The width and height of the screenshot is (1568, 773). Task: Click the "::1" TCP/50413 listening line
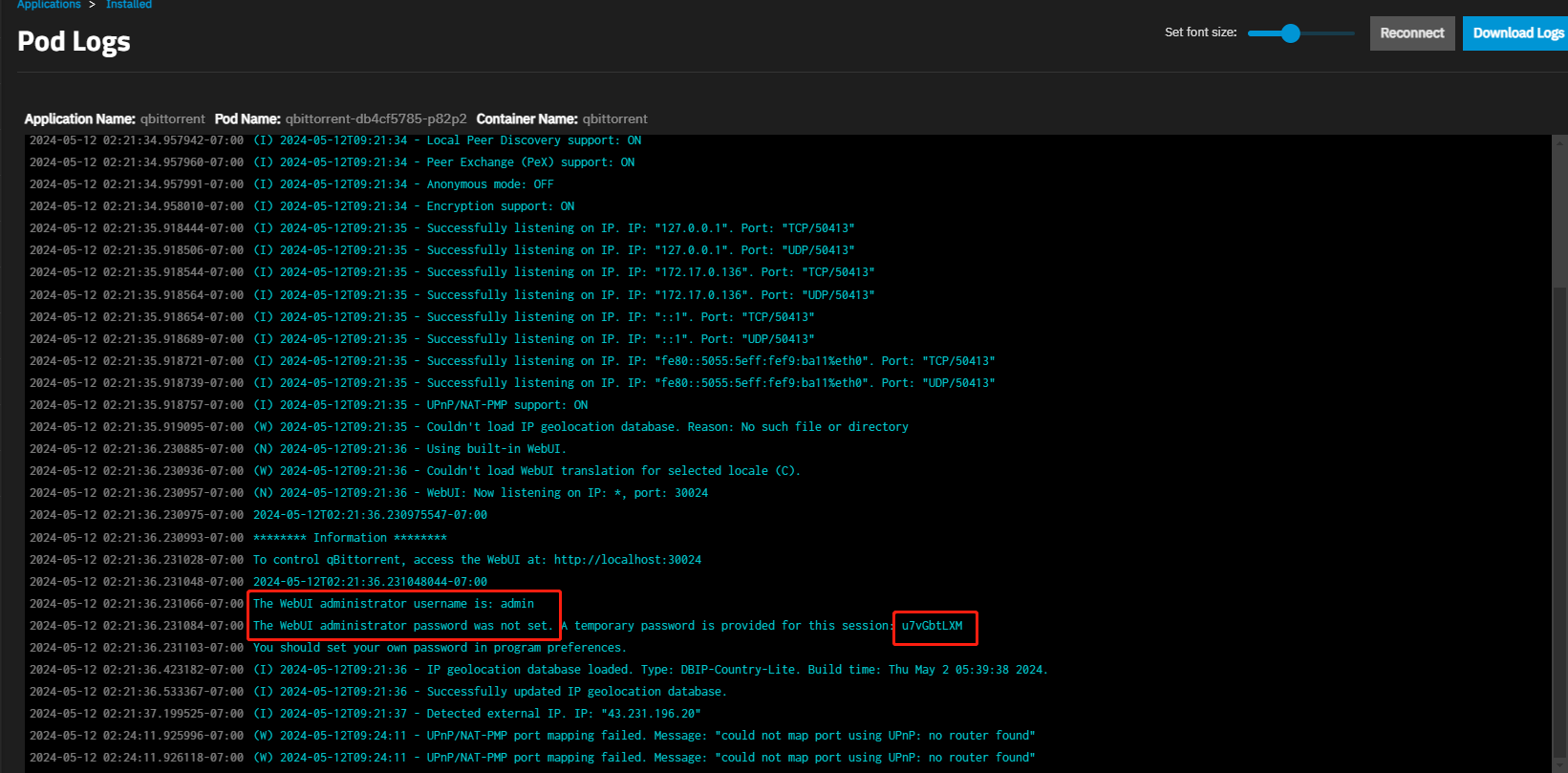[x=422, y=317]
